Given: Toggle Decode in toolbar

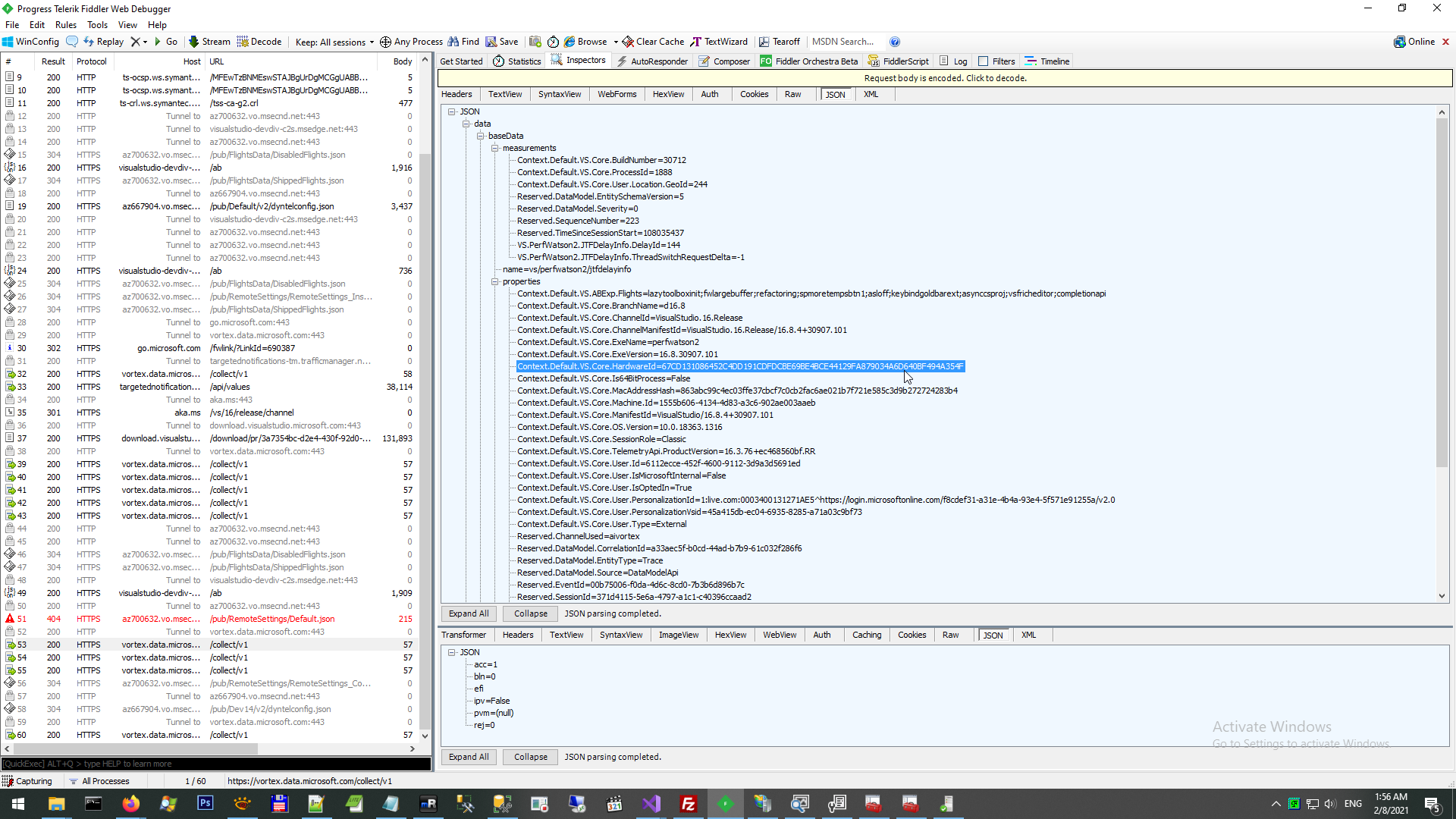Looking at the screenshot, I should point(259,42).
